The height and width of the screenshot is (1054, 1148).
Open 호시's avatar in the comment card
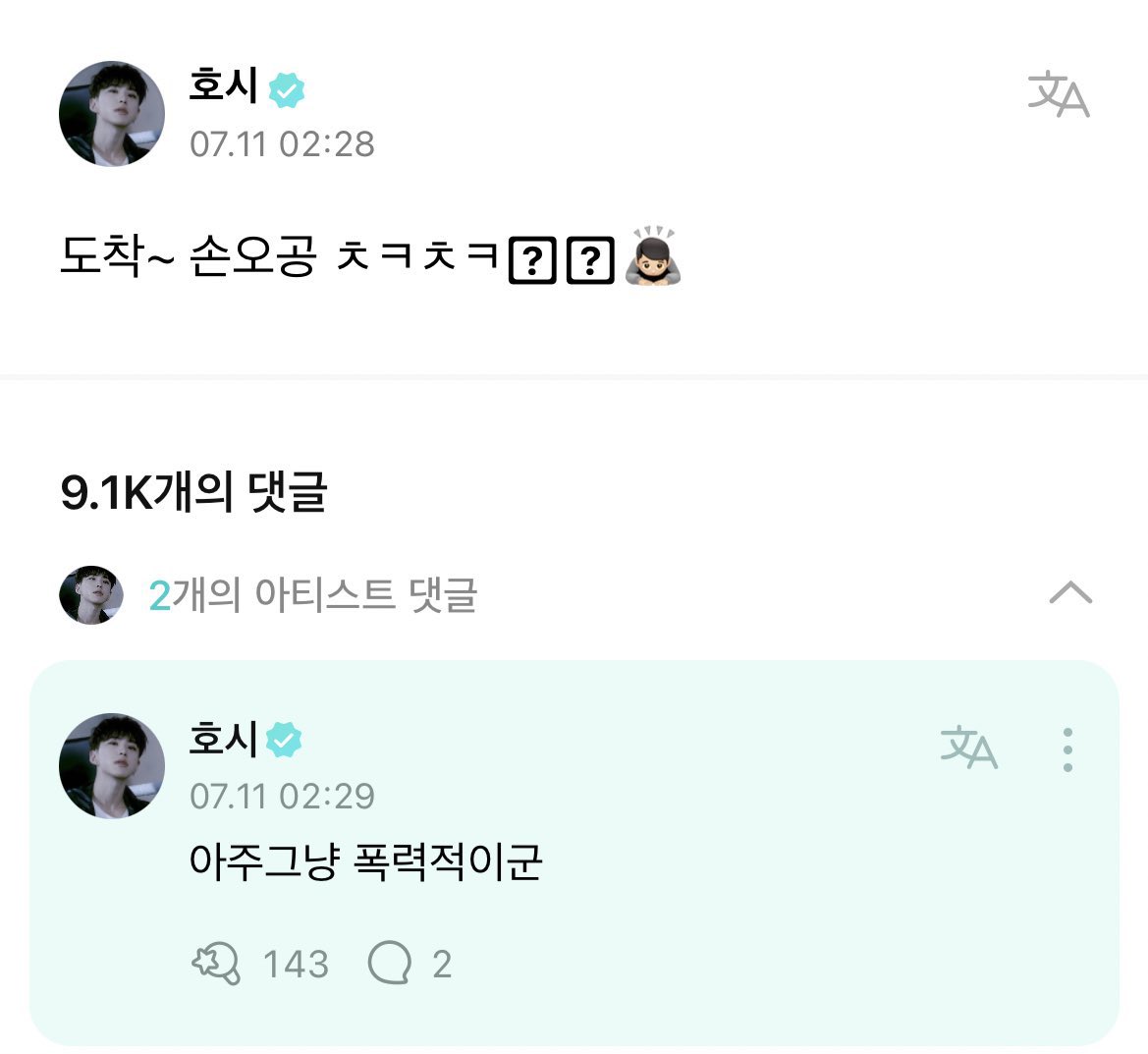[x=111, y=765]
